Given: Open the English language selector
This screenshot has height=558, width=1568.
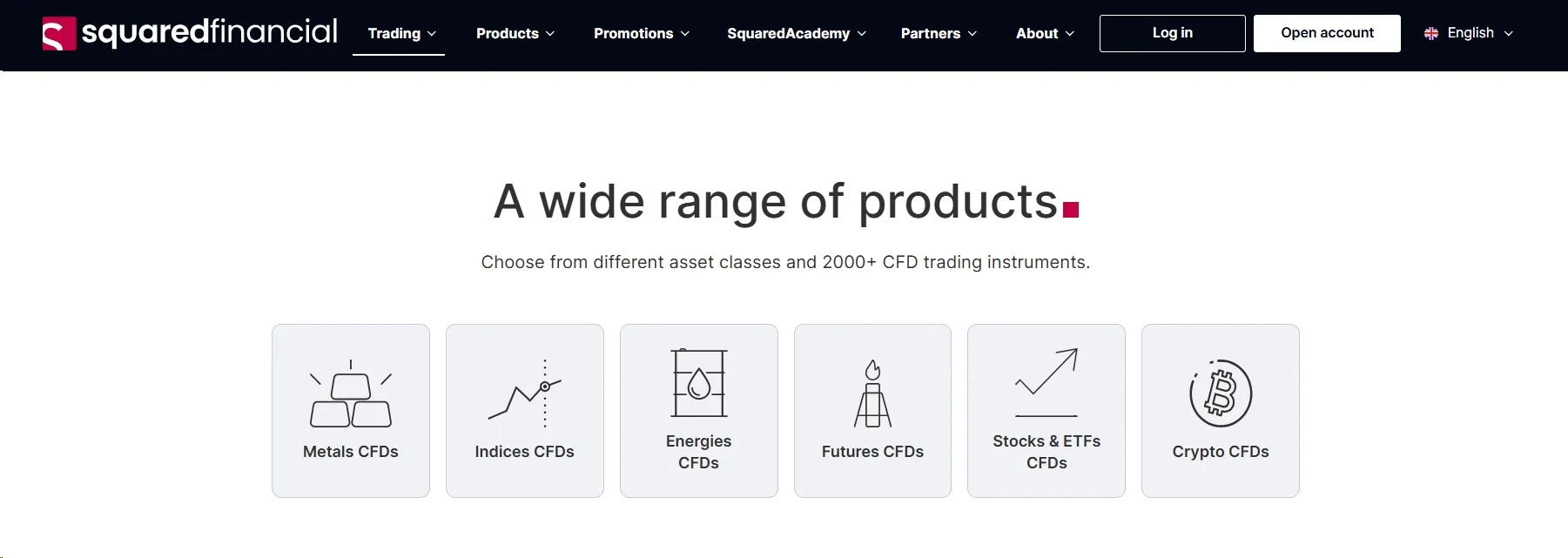Looking at the screenshot, I should tap(1469, 33).
